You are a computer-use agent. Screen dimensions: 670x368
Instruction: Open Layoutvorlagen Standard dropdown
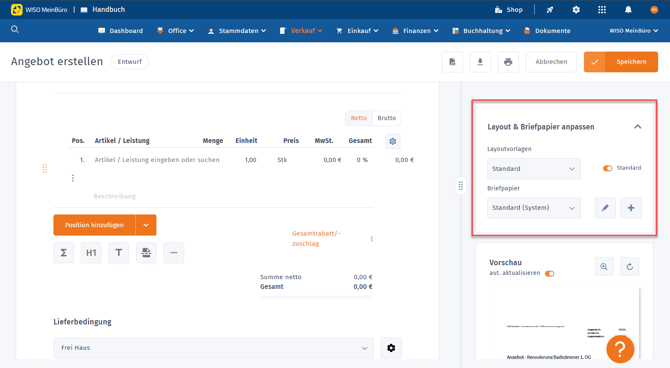tap(534, 169)
